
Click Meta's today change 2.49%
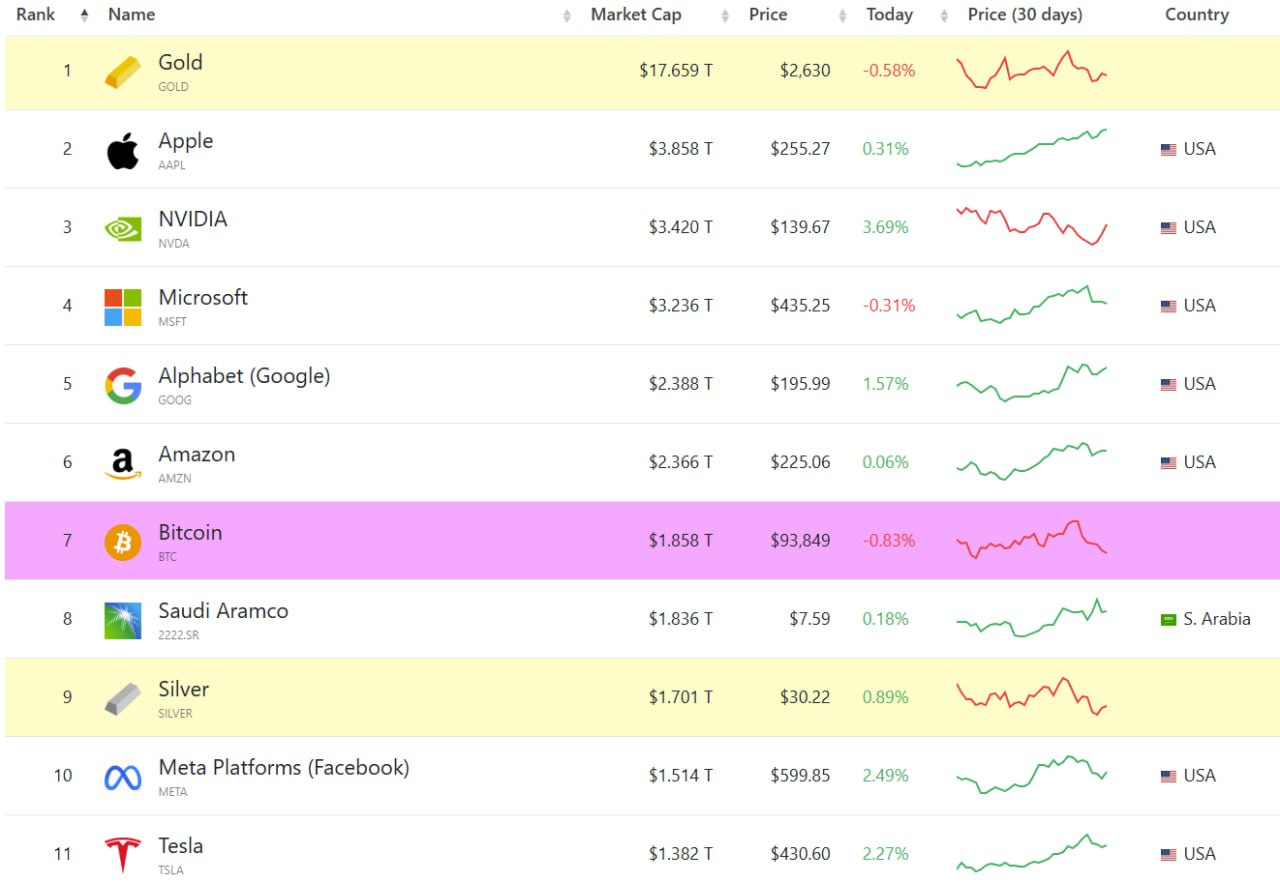[x=886, y=776]
